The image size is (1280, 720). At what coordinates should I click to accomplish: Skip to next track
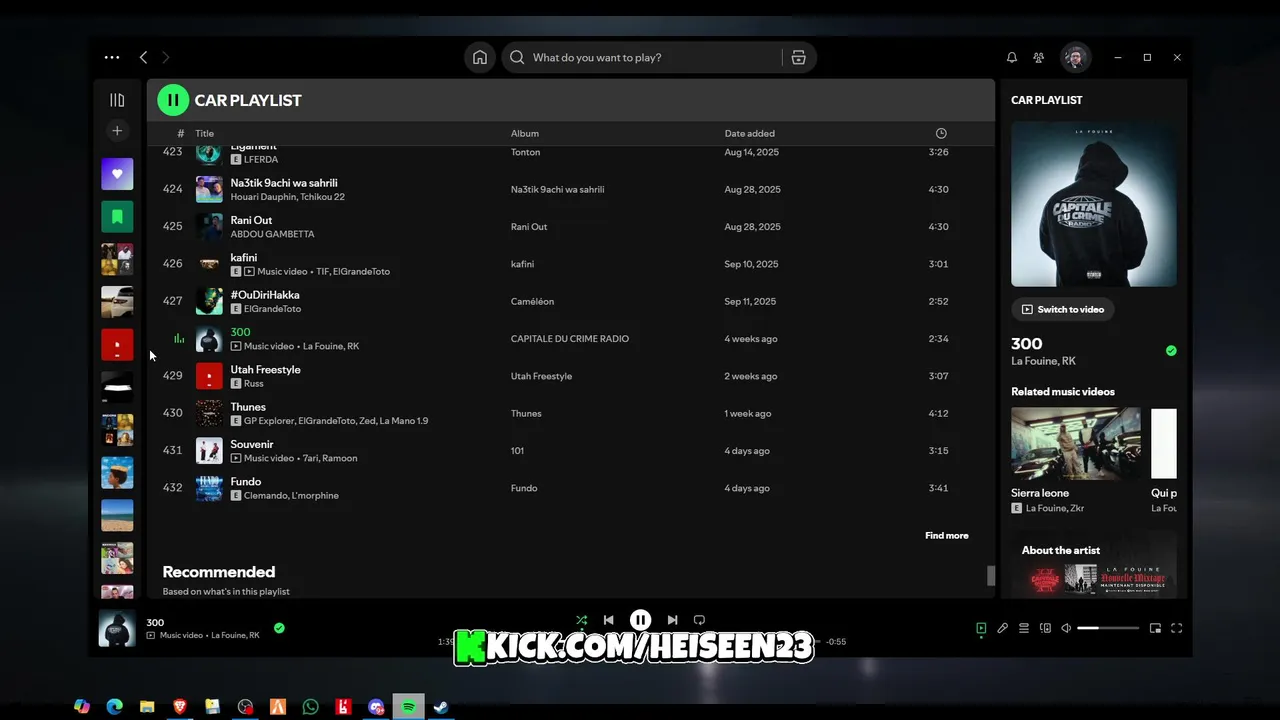(x=672, y=620)
